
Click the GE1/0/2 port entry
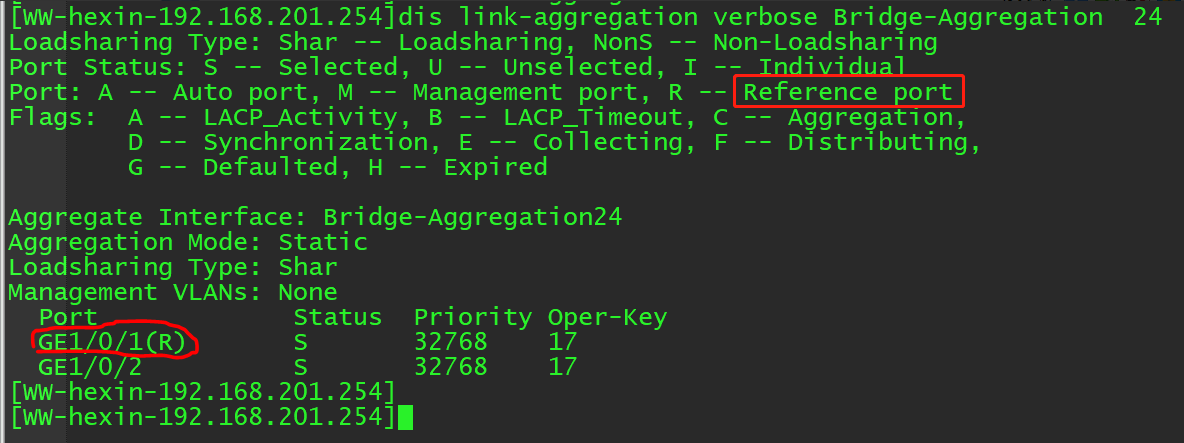(90, 367)
